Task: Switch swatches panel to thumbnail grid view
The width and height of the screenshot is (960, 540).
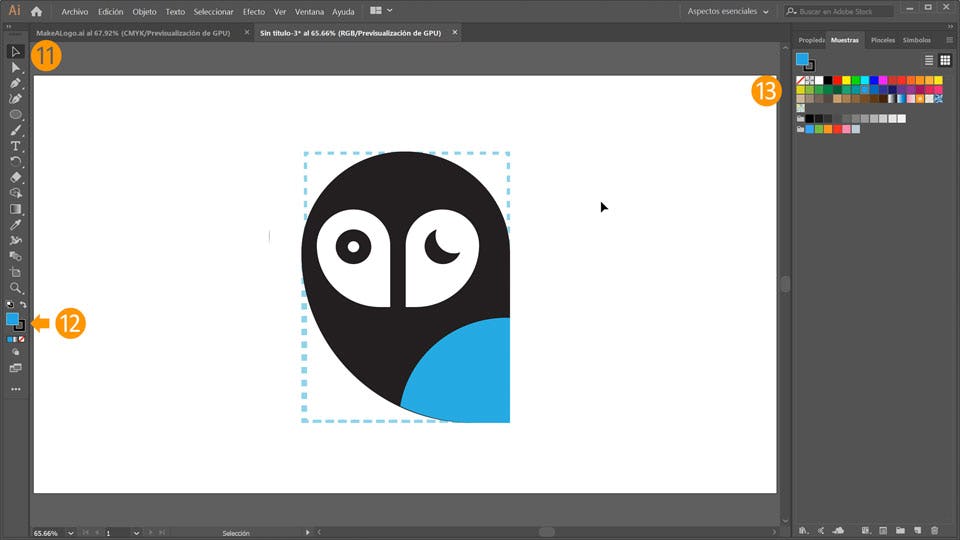Action: (x=945, y=61)
